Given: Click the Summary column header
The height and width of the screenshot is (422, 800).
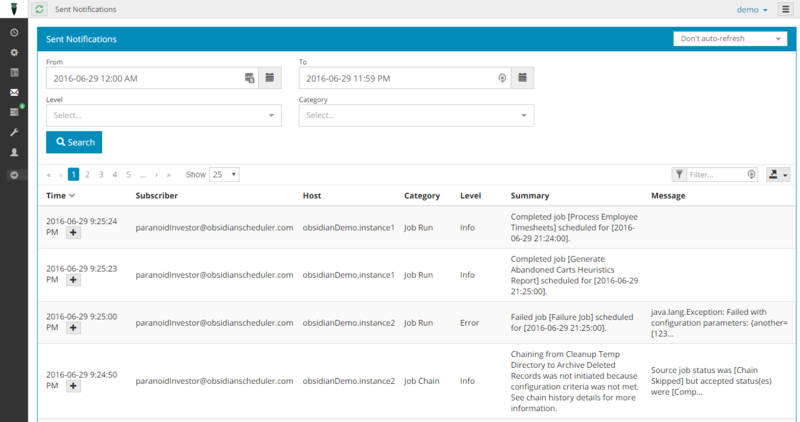Looking at the screenshot, I should (530, 195).
